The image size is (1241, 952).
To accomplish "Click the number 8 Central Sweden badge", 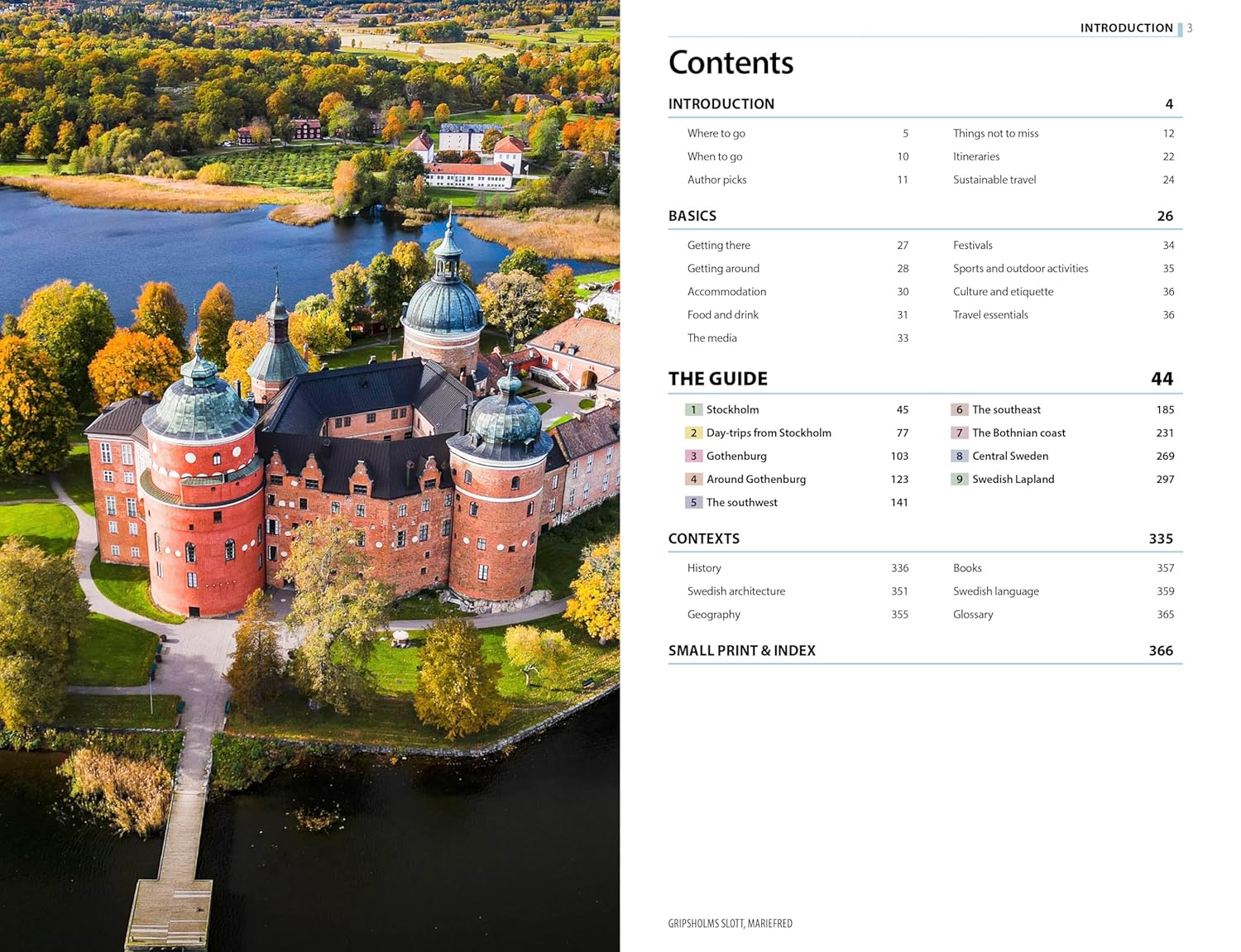I will pos(959,456).
